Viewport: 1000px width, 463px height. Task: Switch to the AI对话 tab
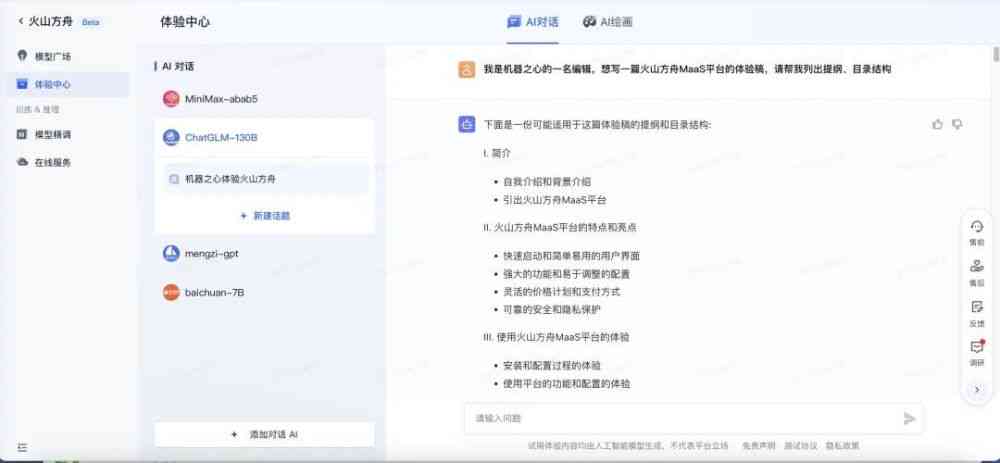click(x=533, y=22)
